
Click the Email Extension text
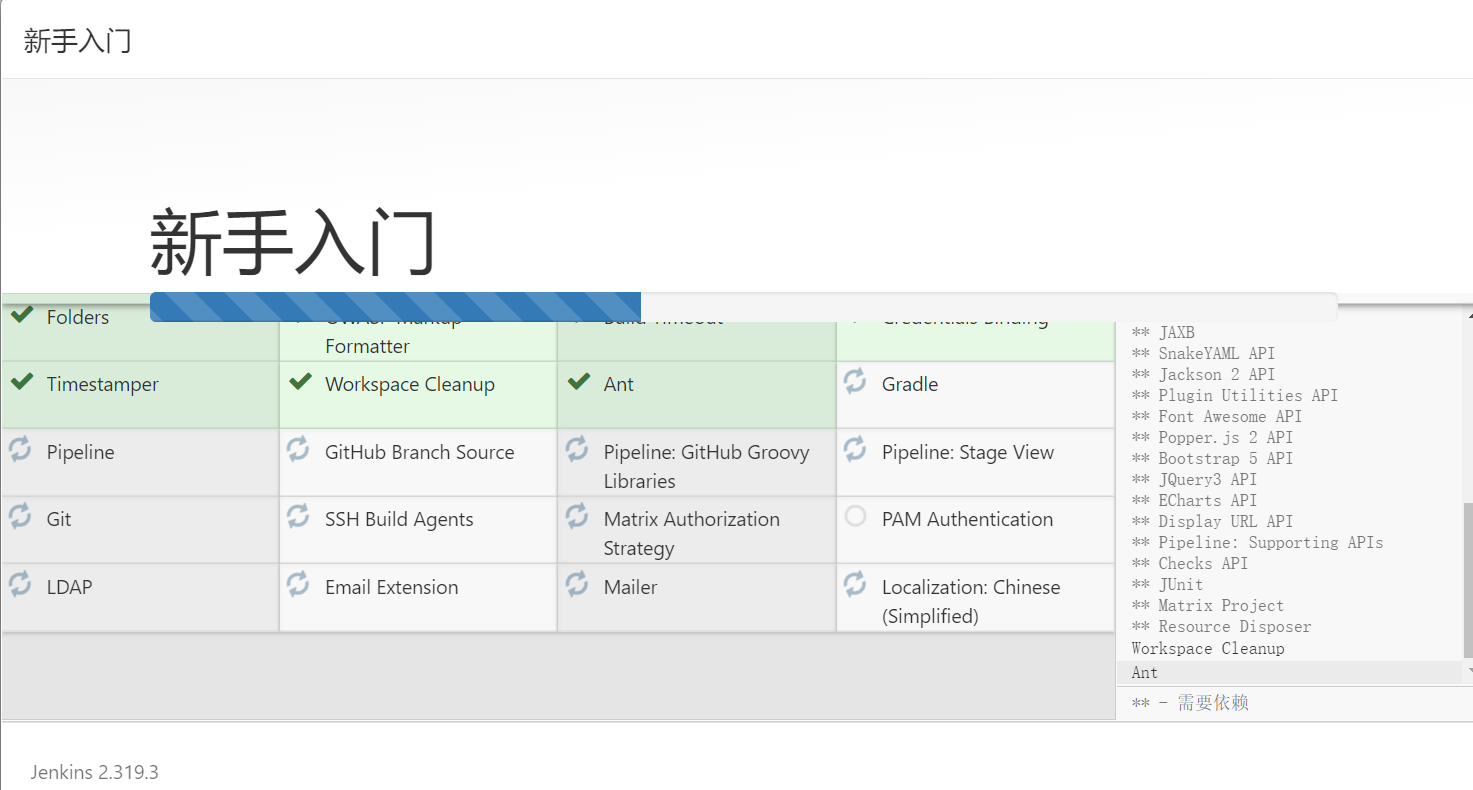pos(392,587)
